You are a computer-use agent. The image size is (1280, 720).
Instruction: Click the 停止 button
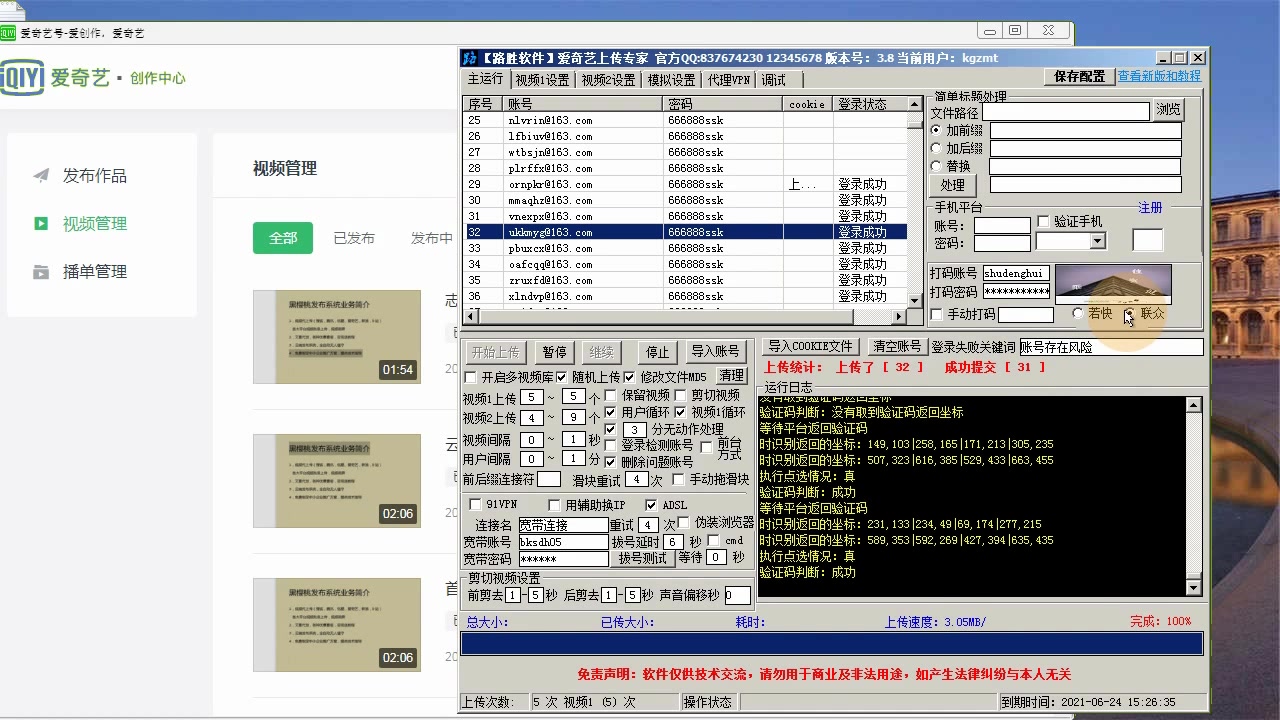[x=657, y=352]
